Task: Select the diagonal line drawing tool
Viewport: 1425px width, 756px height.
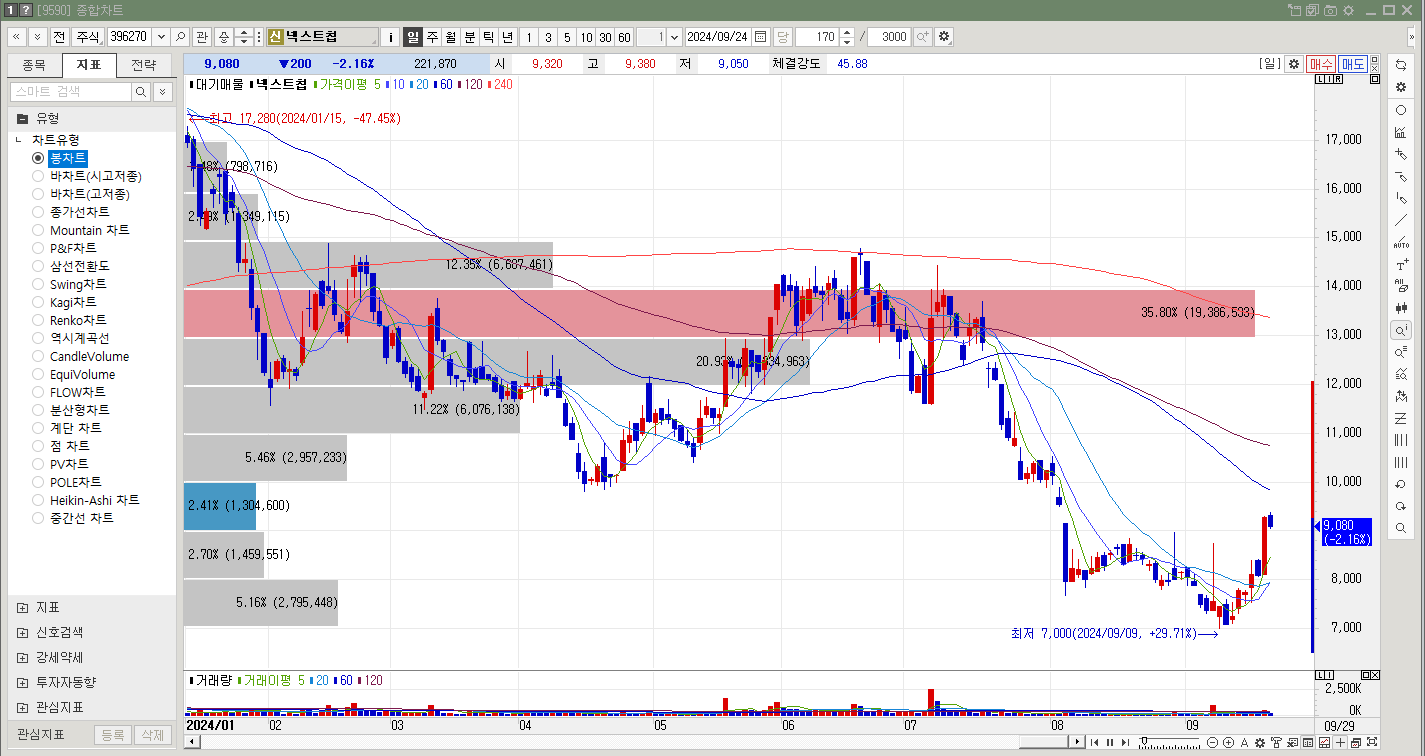Action: (x=1401, y=220)
